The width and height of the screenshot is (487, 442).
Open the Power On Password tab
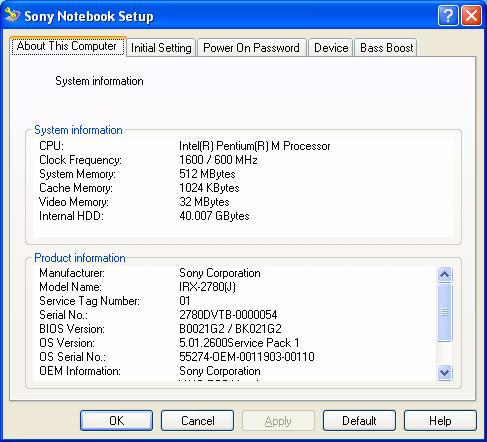pos(251,48)
